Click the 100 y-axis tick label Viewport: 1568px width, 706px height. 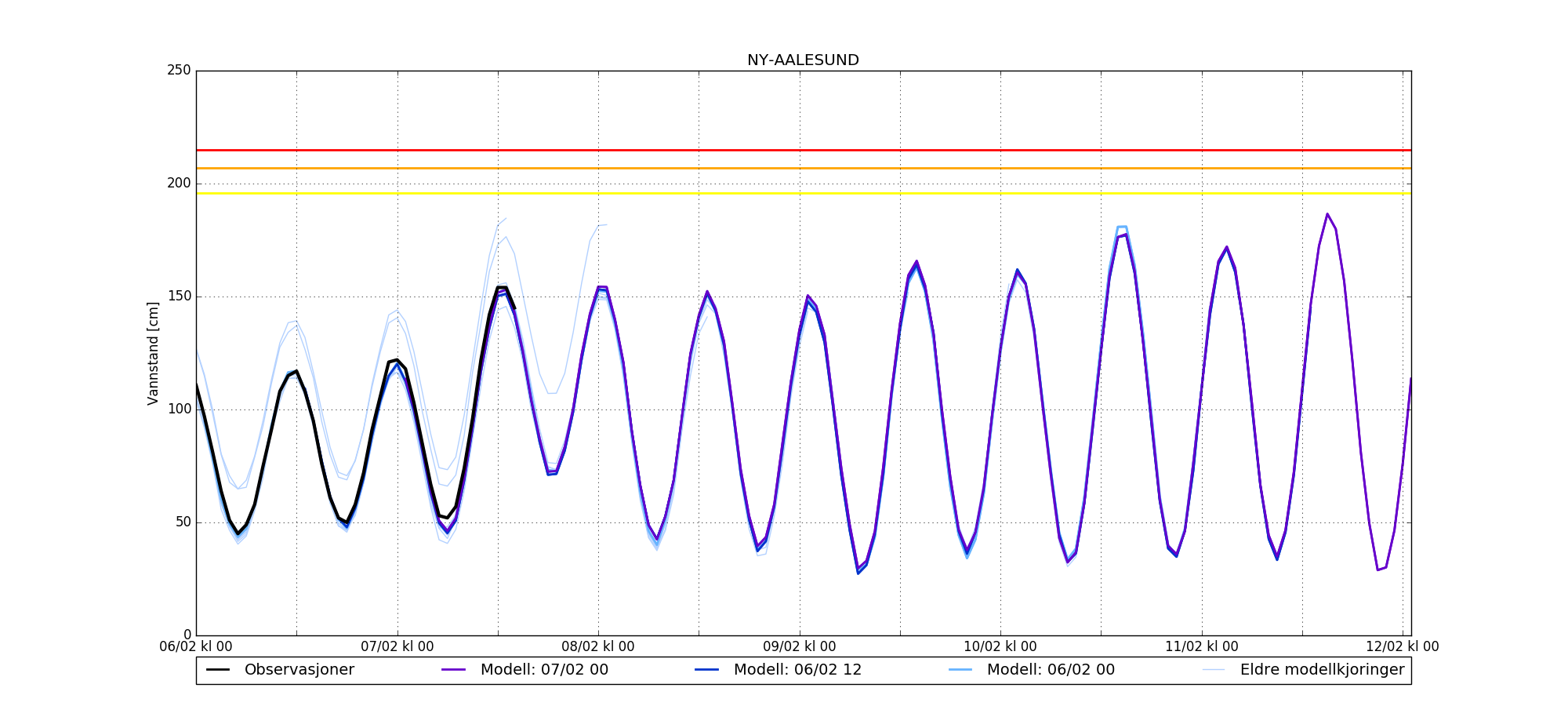coord(179,409)
